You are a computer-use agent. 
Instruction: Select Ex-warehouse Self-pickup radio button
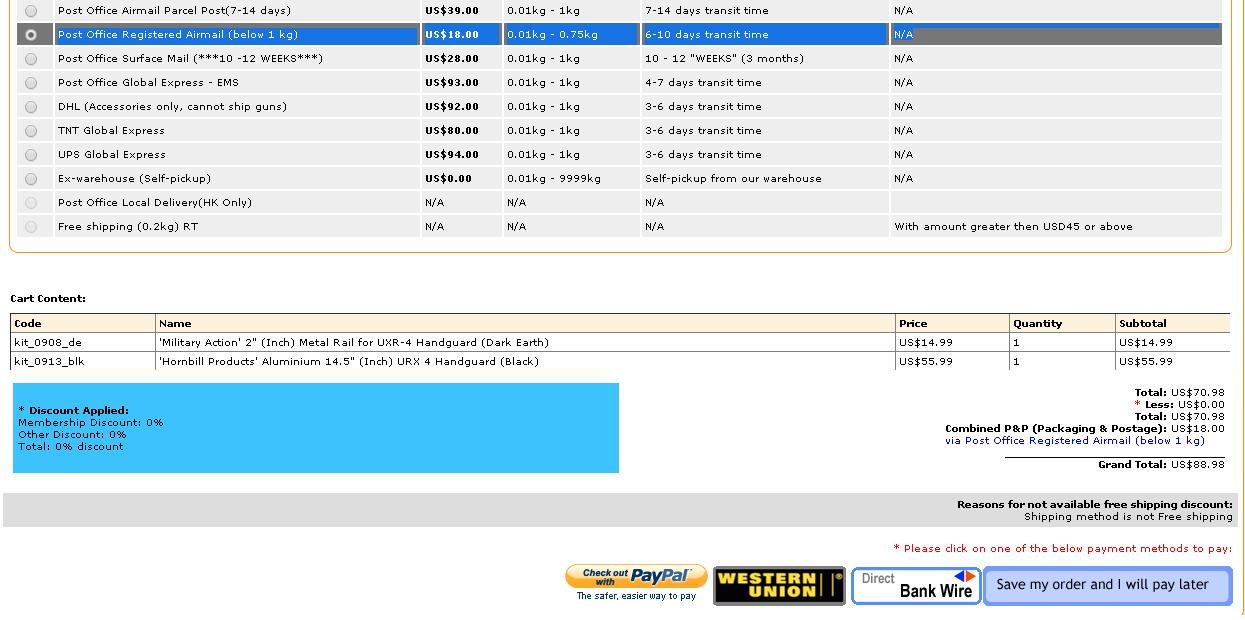pyautogui.click(x=31, y=179)
